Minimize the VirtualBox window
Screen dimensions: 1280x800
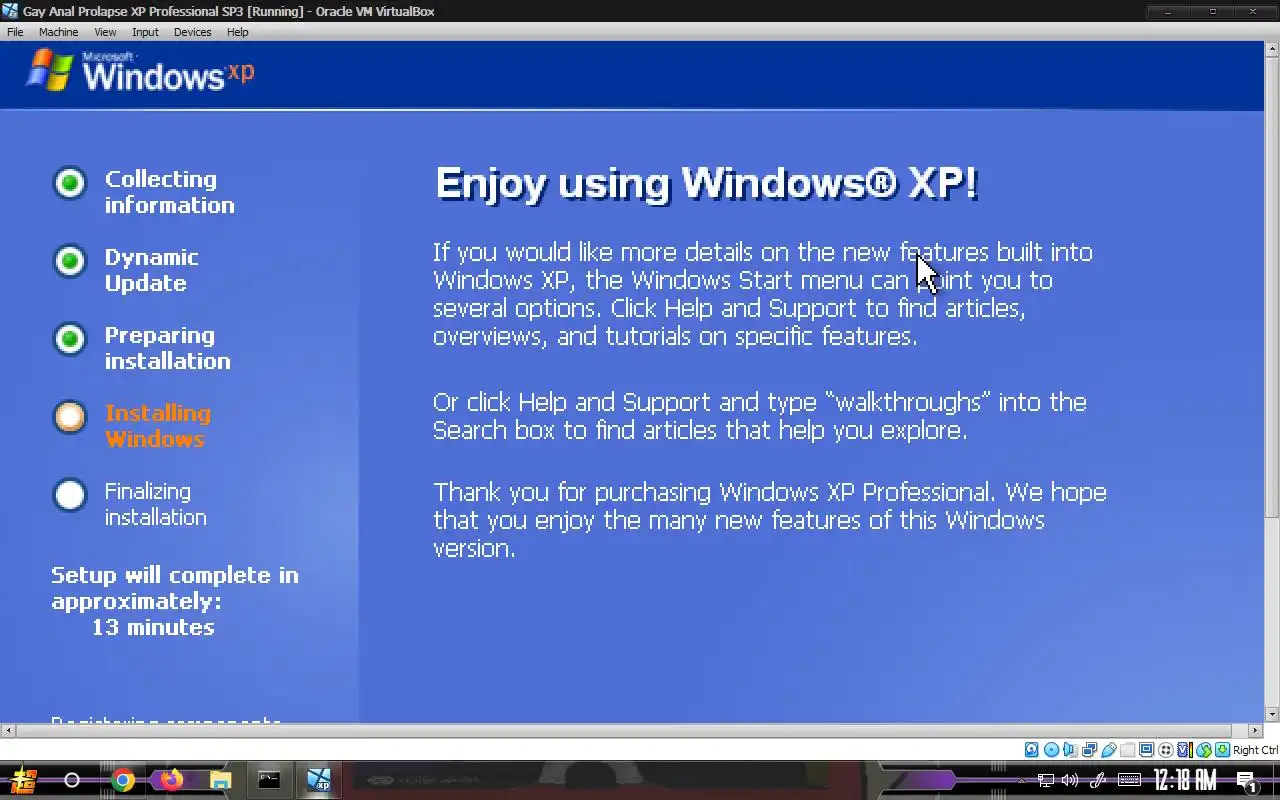[1168, 11]
